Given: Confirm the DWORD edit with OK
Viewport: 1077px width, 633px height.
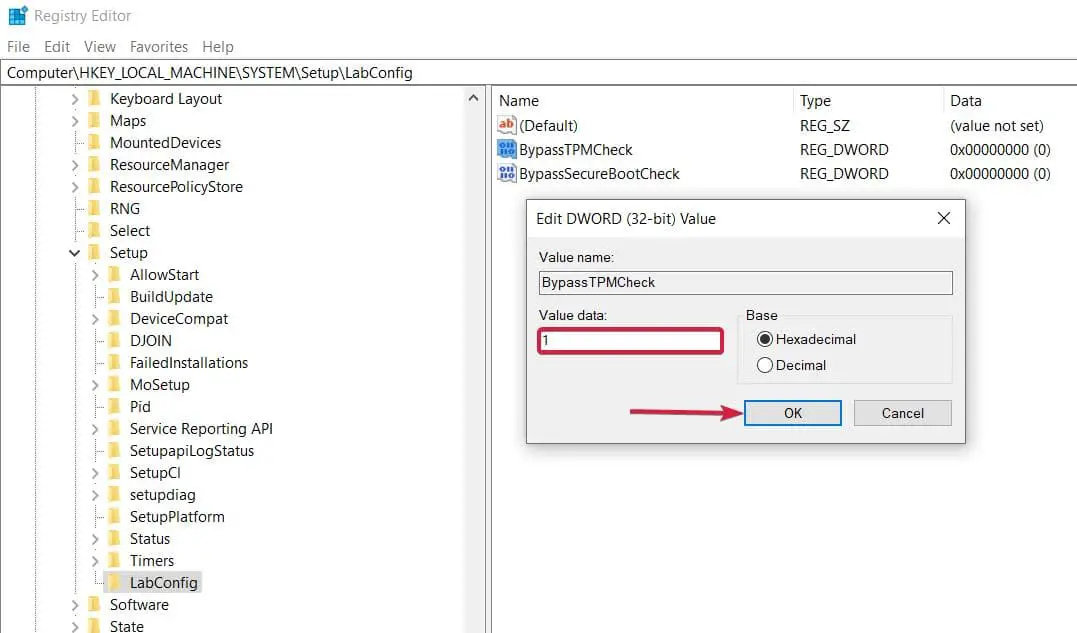Looking at the screenshot, I should [x=793, y=413].
